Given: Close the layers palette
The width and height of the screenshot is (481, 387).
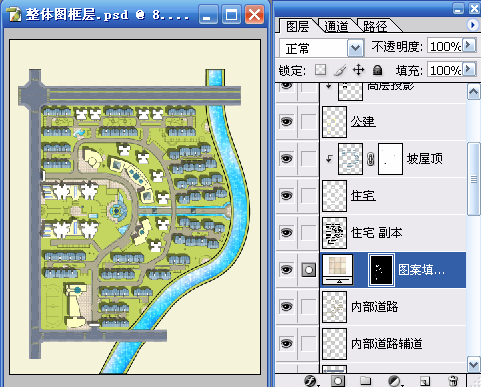Looking at the screenshot, I should pos(474,8).
